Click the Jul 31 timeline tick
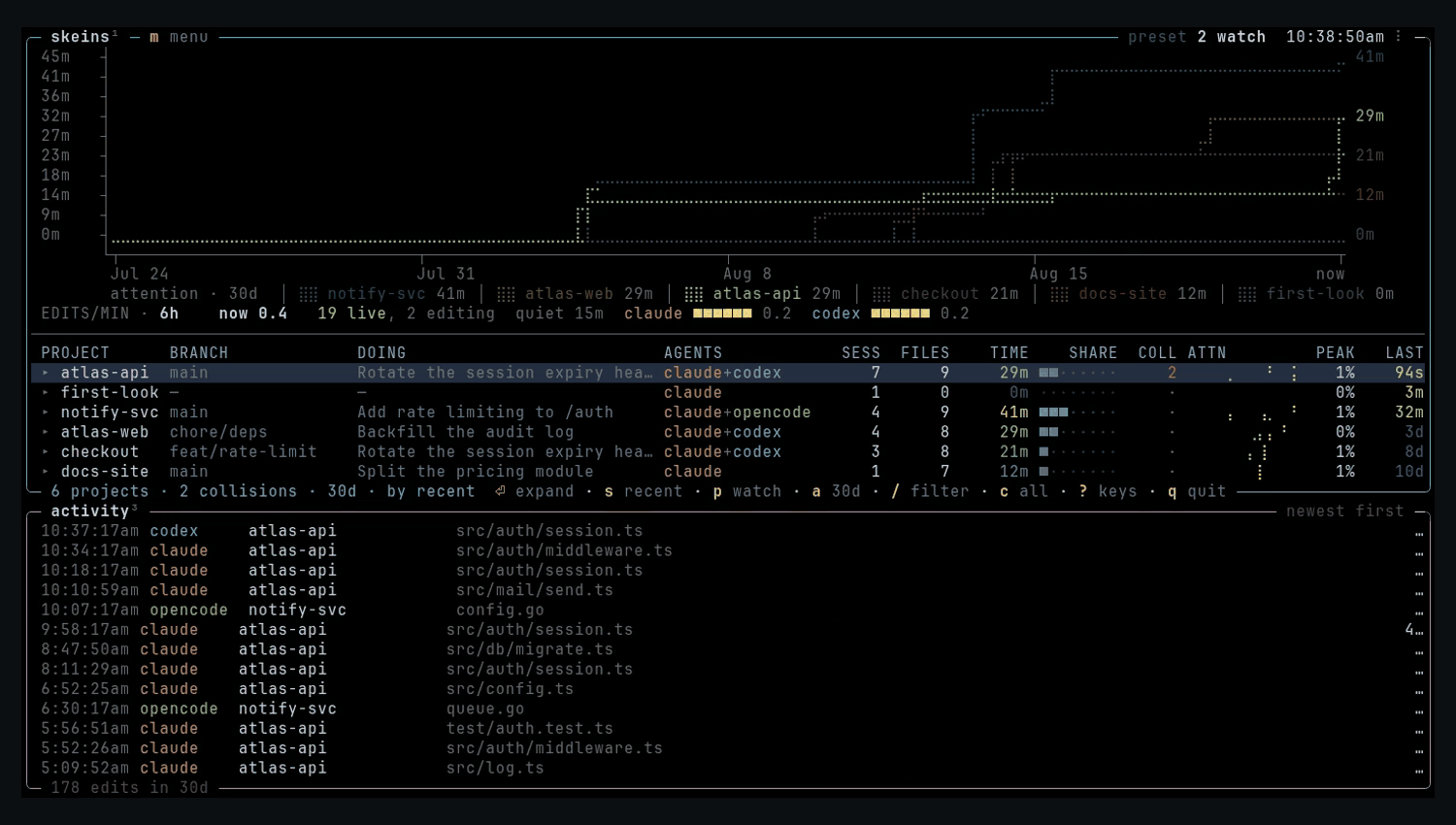The width and height of the screenshot is (1456, 825). [x=446, y=274]
